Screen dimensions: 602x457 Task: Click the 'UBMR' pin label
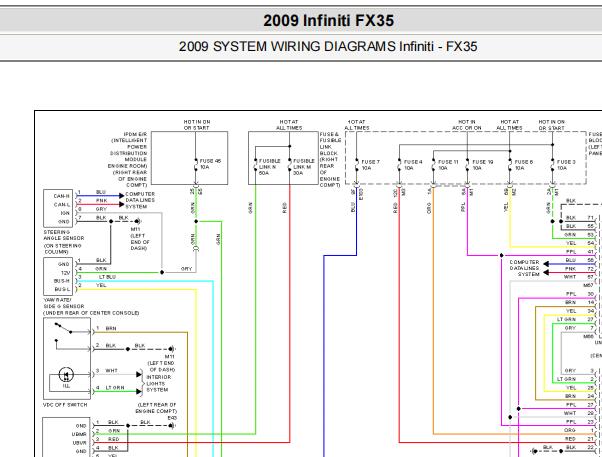click(79, 434)
